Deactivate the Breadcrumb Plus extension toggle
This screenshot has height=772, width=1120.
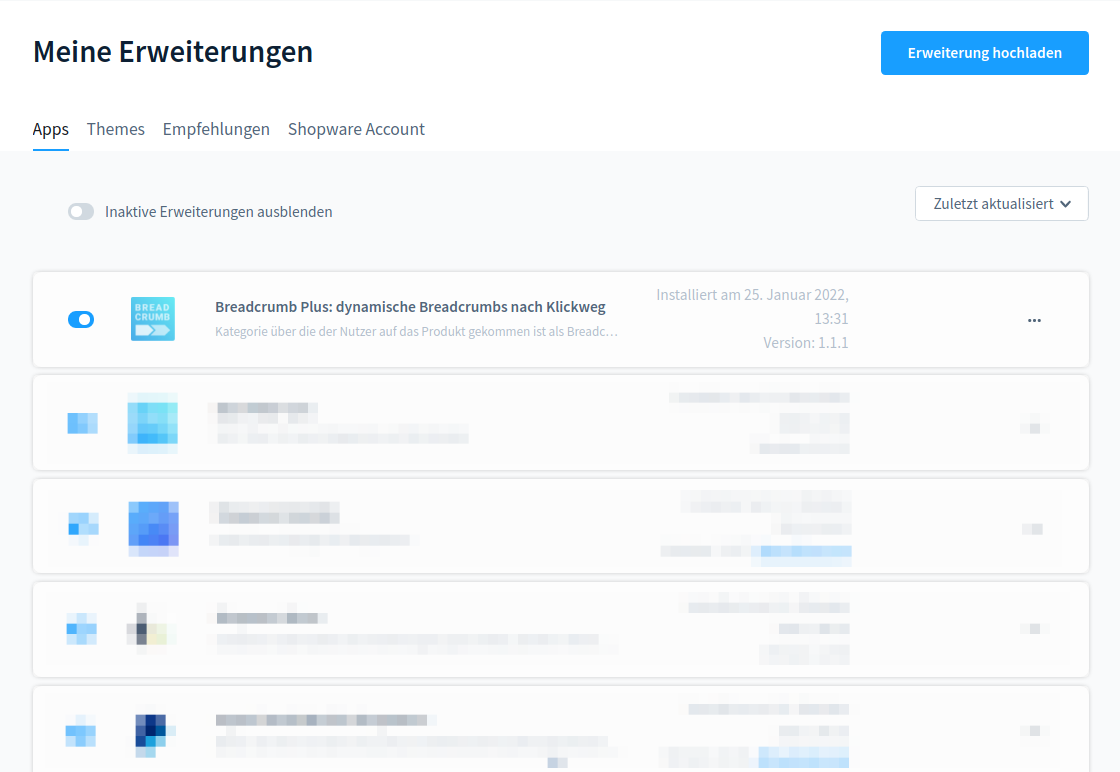81,319
